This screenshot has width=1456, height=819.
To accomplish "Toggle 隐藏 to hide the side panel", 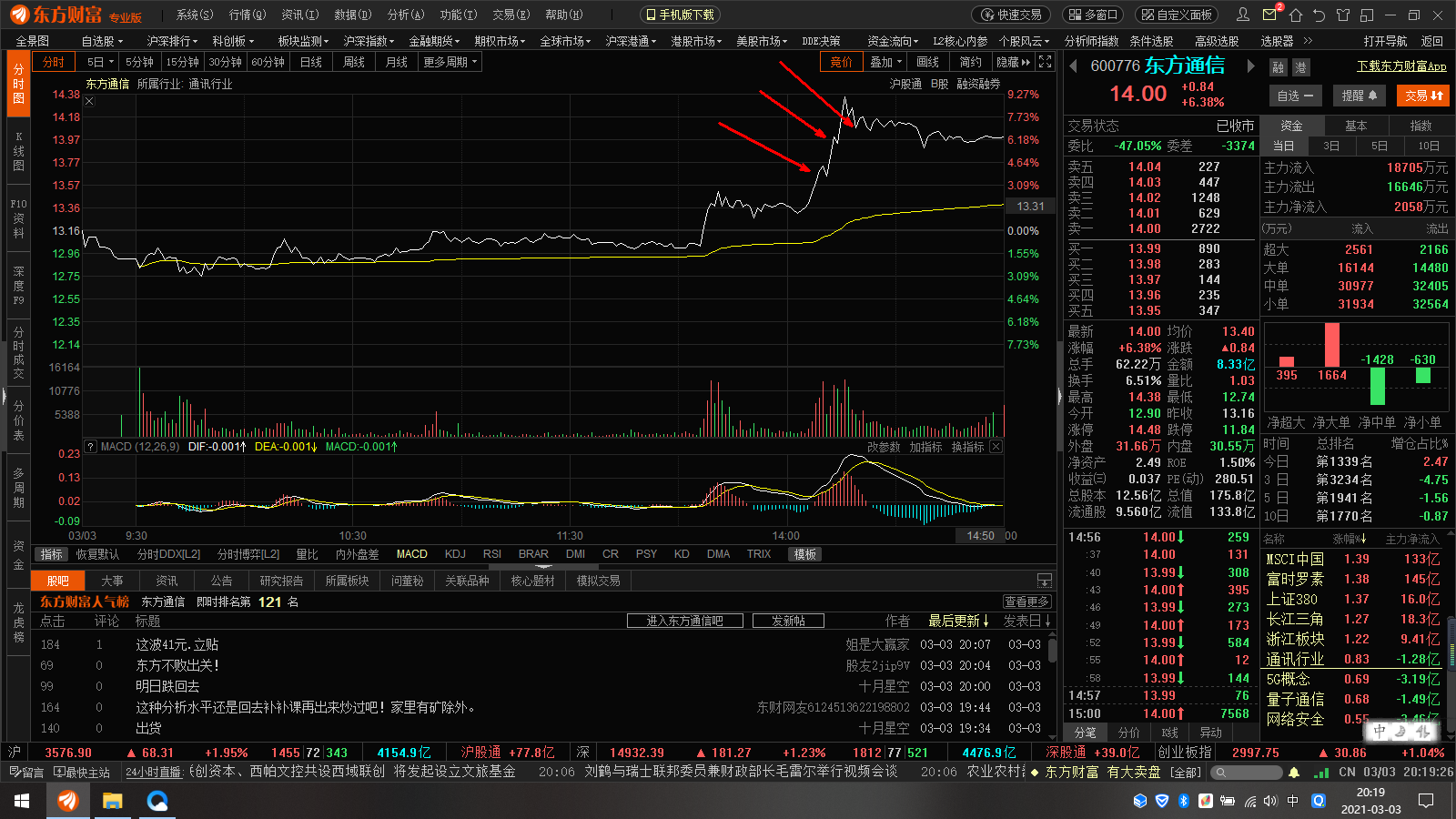I will pos(1013,62).
